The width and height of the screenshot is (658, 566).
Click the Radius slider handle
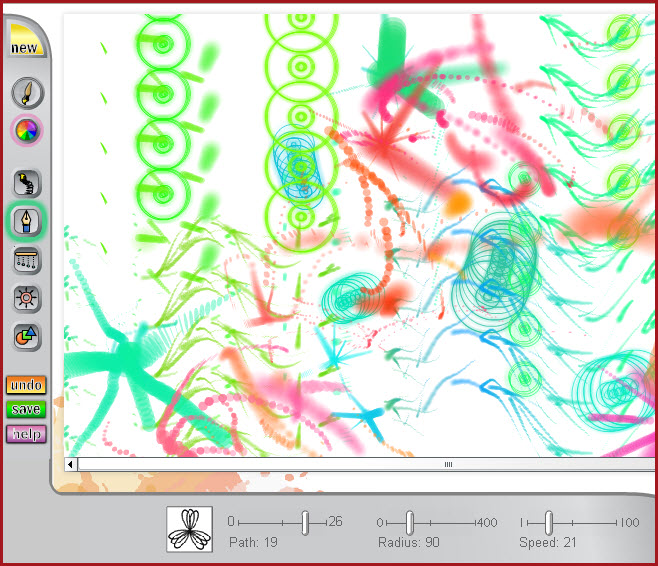pos(410,523)
